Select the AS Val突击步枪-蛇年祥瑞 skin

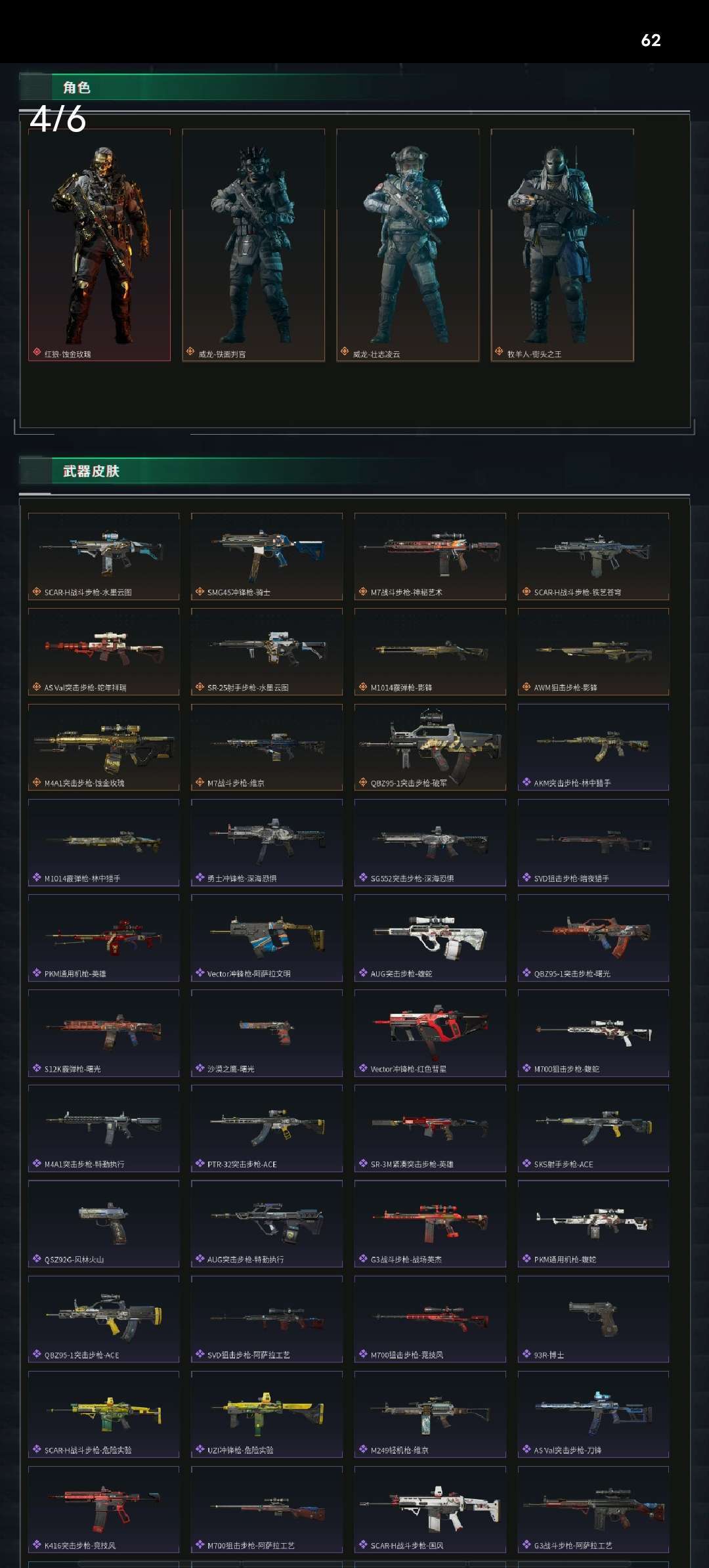(104, 652)
